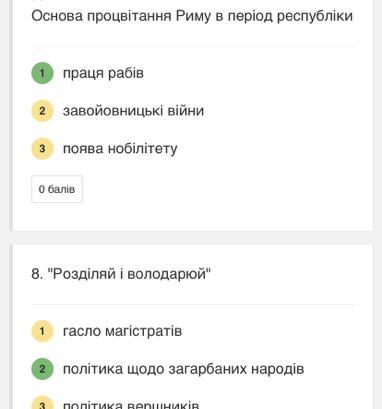The height and width of the screenshot is (409, 382).
Task: Click yellow circle 1 beside 'гасло магістратів'
Action: tap(42, 331)
